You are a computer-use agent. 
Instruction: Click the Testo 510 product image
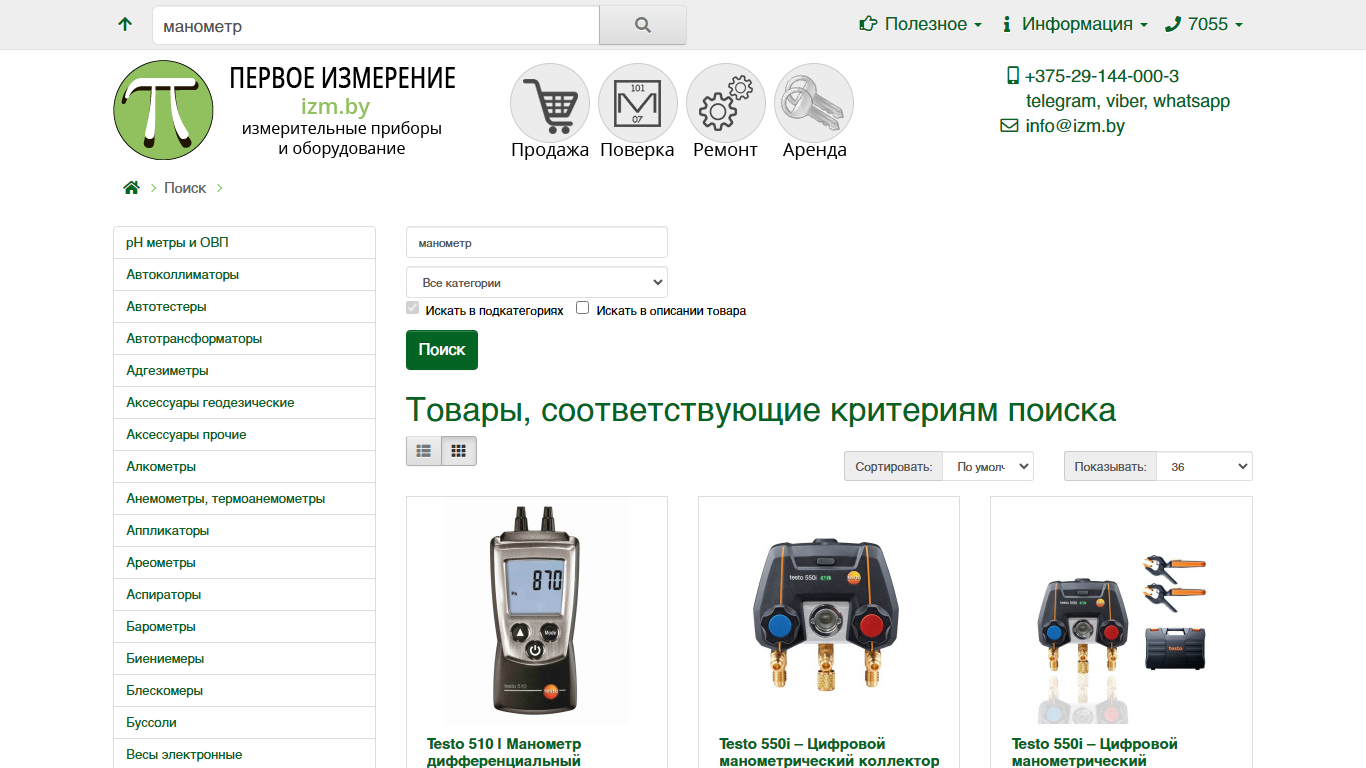537,610
